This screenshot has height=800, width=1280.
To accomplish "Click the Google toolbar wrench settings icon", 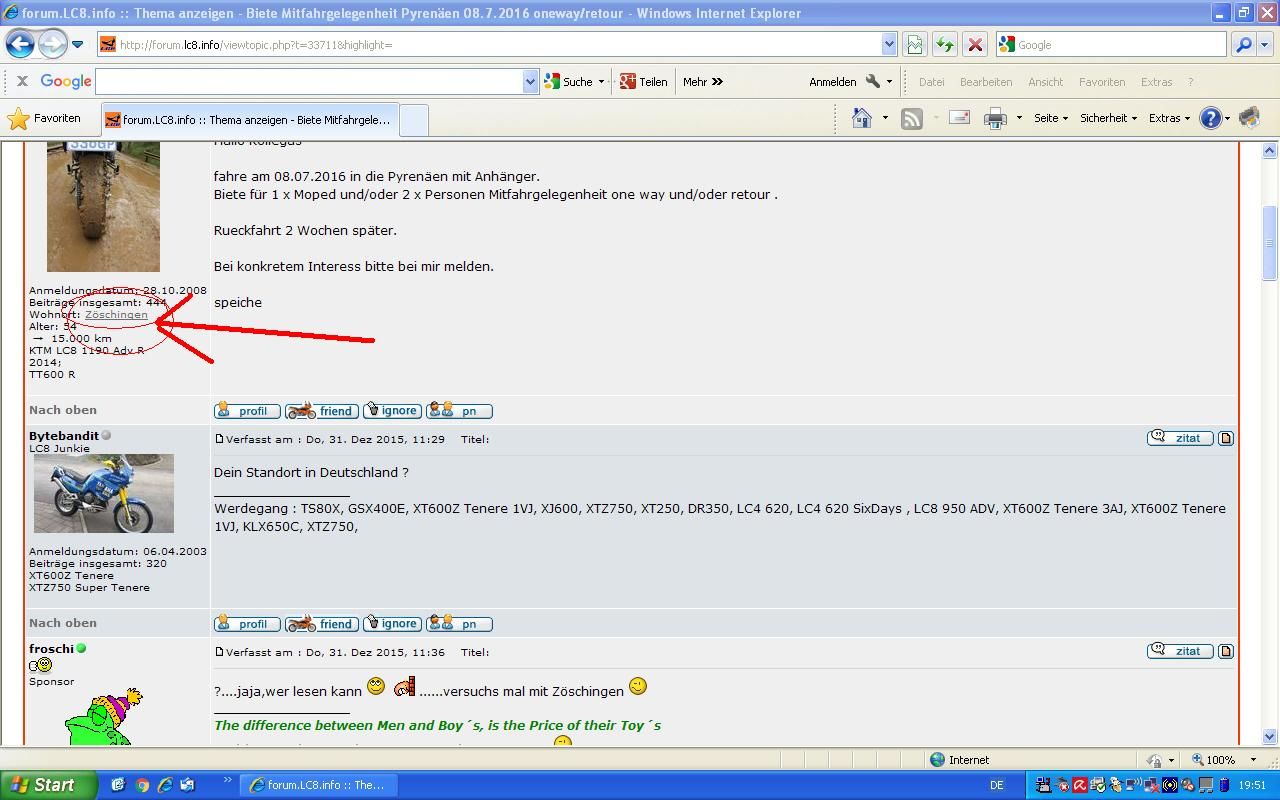I will (873, 82).
